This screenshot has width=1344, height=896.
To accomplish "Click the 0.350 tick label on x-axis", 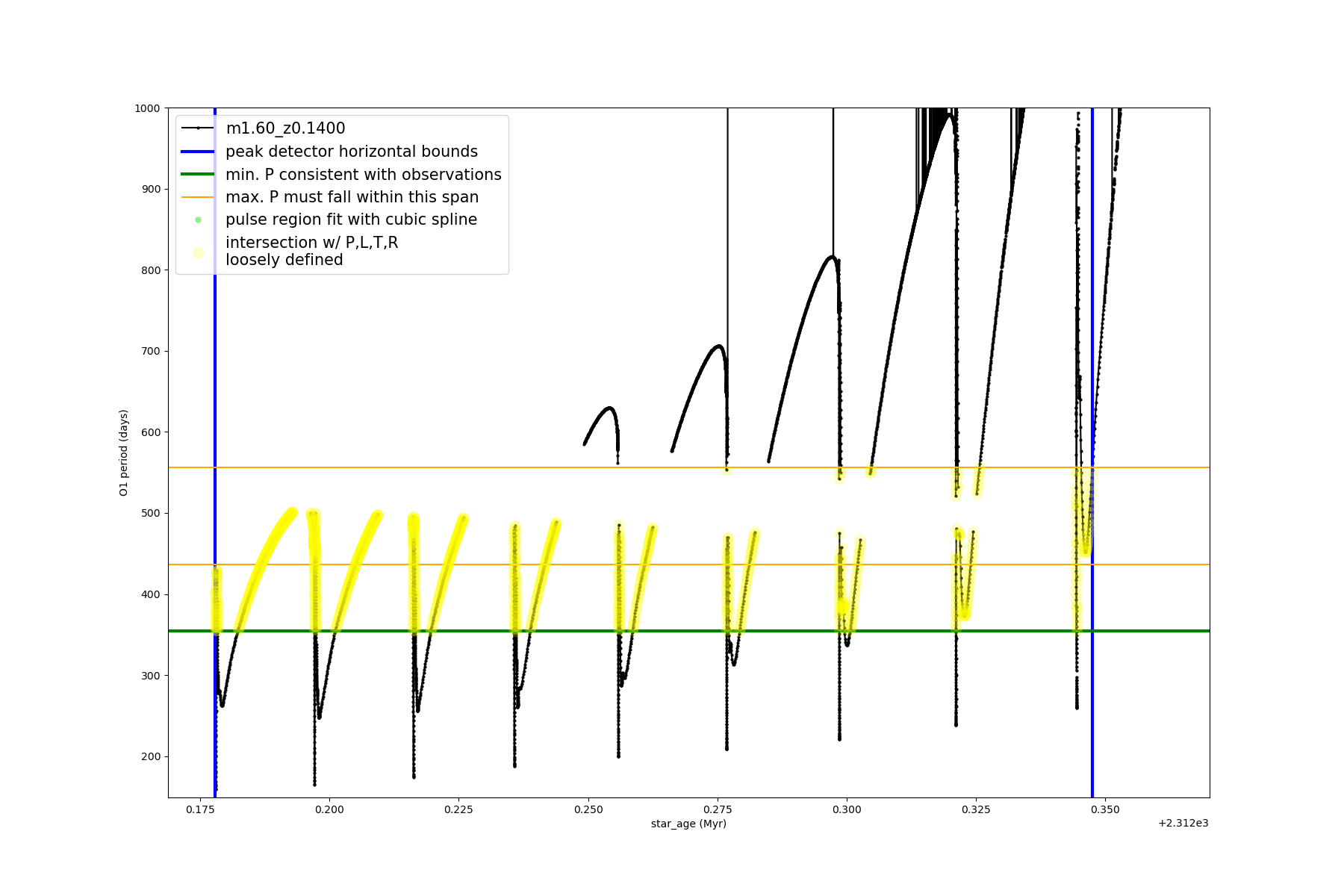I will tap(1105, 809).
